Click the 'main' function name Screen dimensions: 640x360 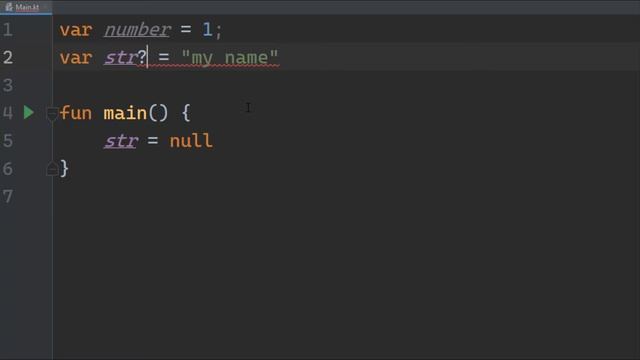point(125,113)
